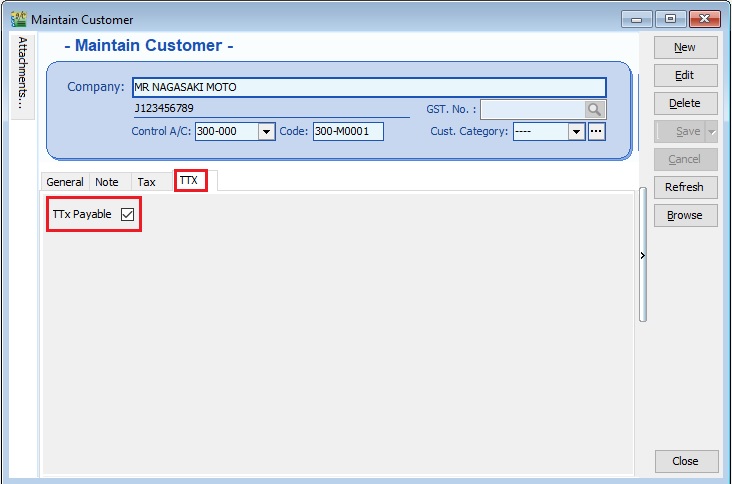Click the J123456789 registration field
Image resolution: width=732 pixels, height=484 pixels.
click(x=271, y=109)
